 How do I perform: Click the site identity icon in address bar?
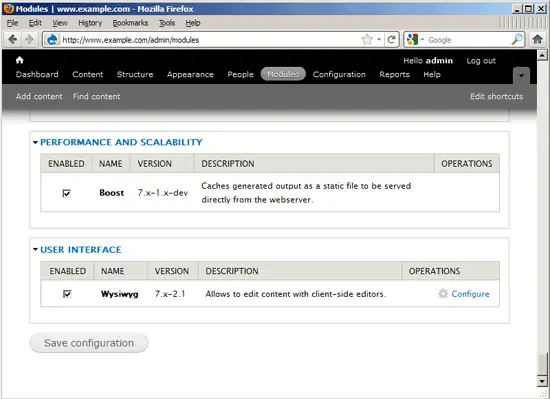(x=52, y=40)
